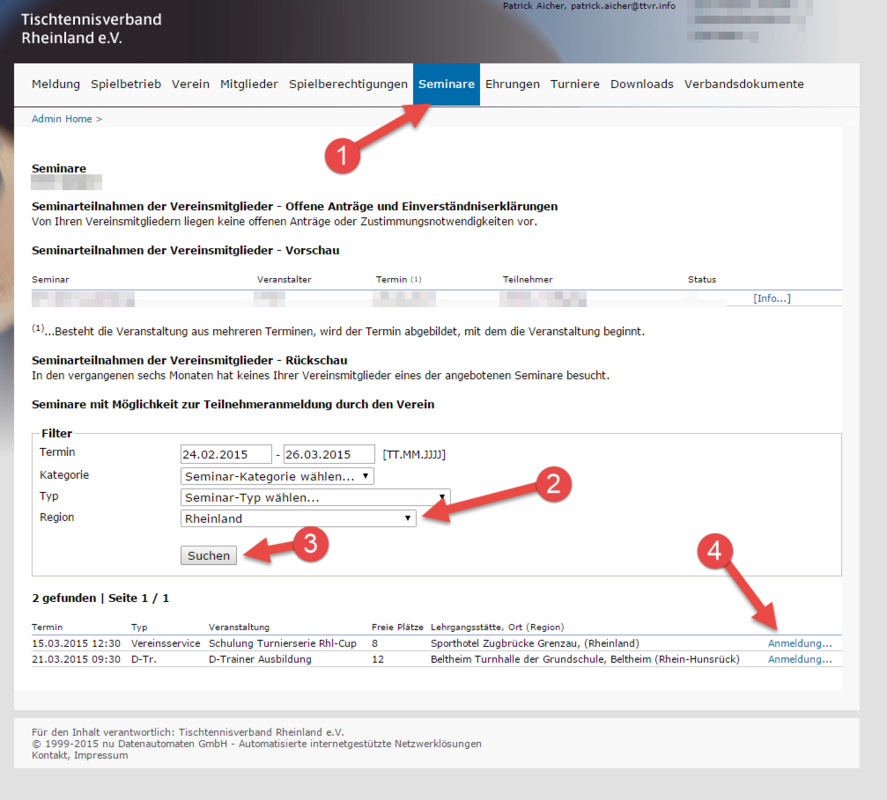Viewport: 887px width, 800px height.
Task: Click the Termin start date field
Action: (x=226, y=455)
